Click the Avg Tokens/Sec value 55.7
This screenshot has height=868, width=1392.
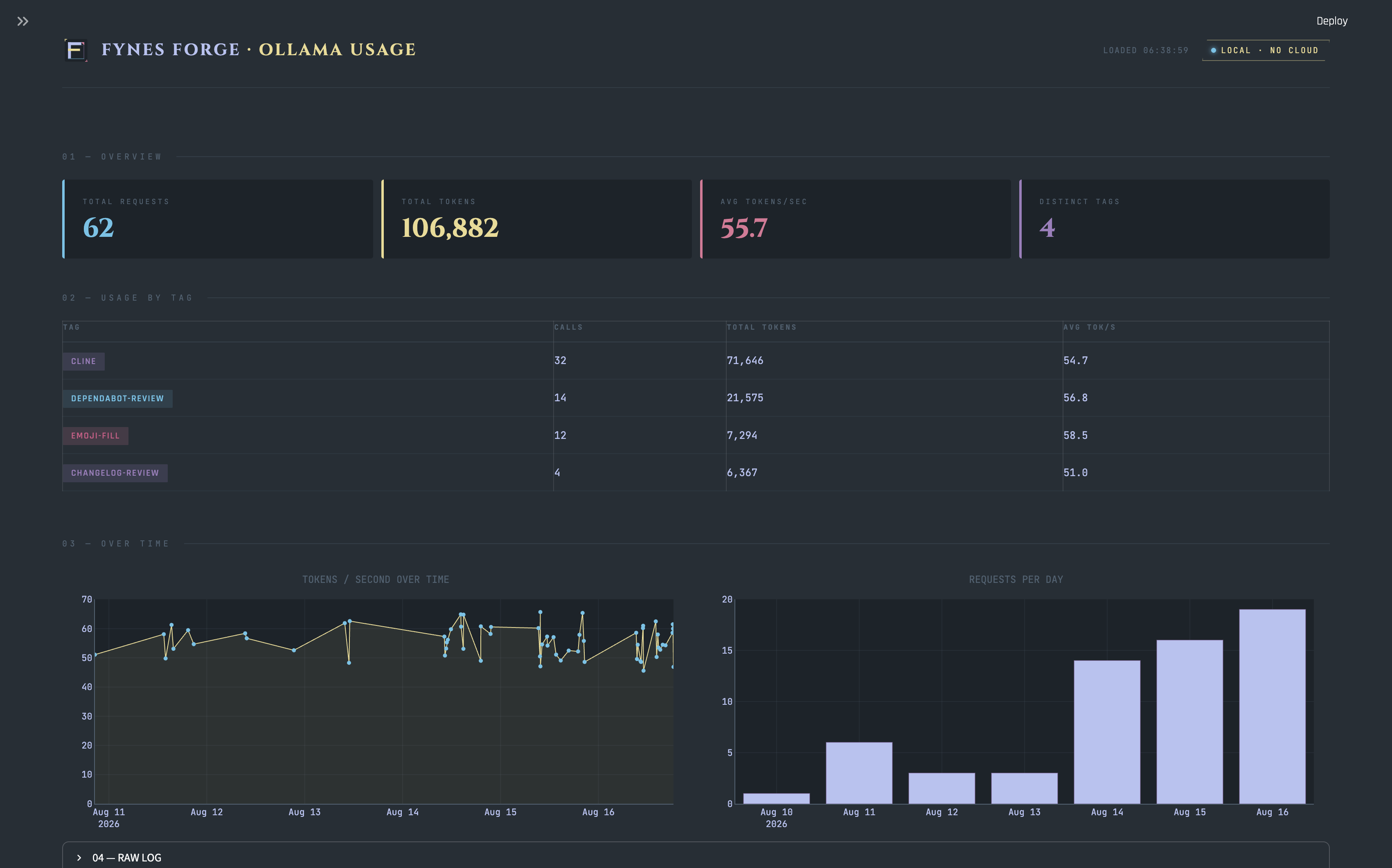pos(743,228)
